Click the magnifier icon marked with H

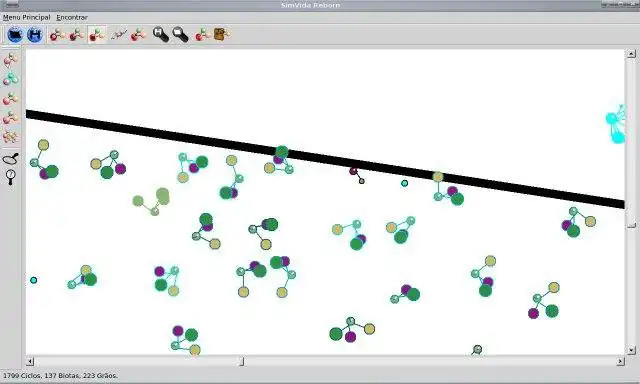pyautogui.click(x=160, y=35)
